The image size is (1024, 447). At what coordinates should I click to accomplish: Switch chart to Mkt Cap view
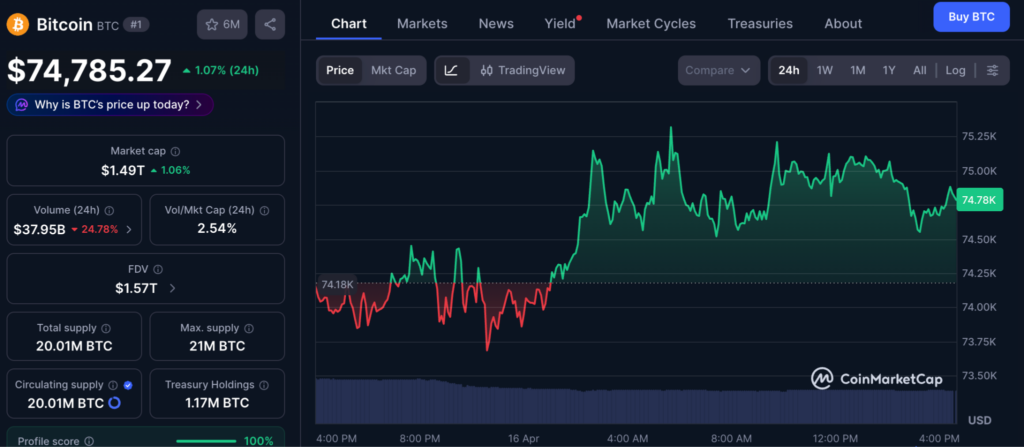coord(393,70)
